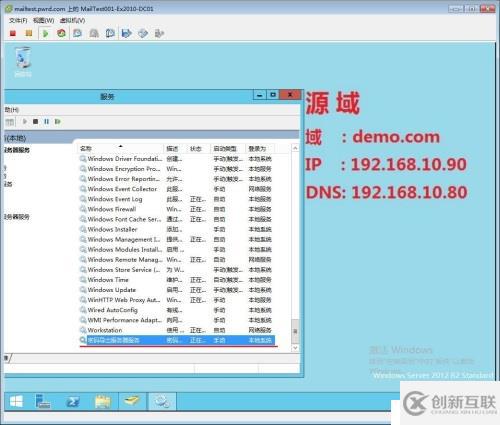Image resolution: width=500 pixels, height=425 pixels.
Task: Click the start service triangle icon
Action: click(x=25, y=122)
